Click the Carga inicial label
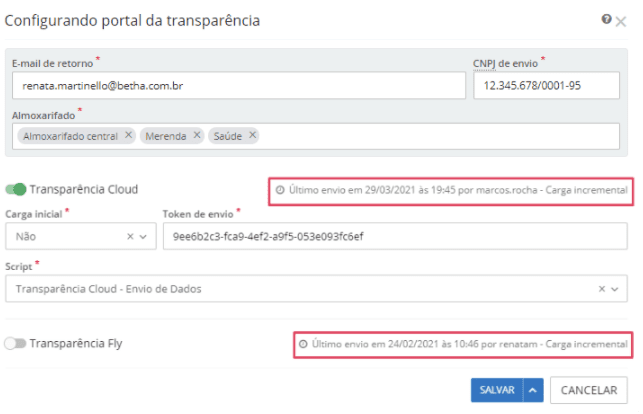Screen dimensions: 643x414 pos(34,214)
